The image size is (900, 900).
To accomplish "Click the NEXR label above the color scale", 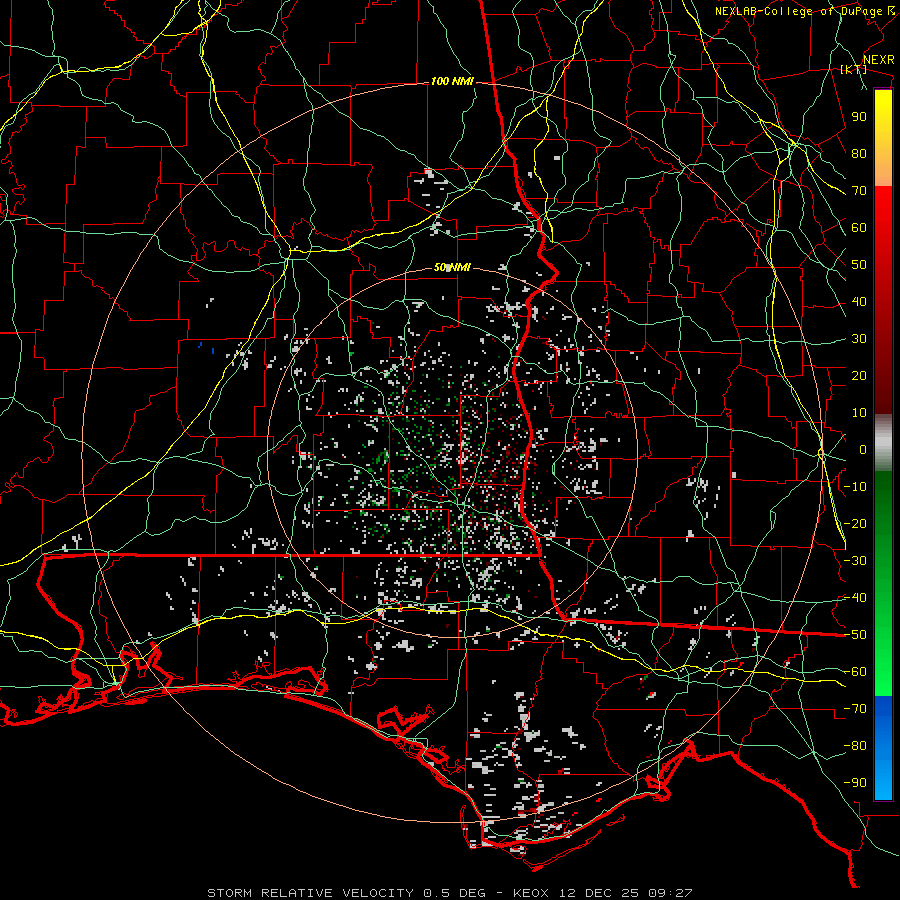I will 878,60.
